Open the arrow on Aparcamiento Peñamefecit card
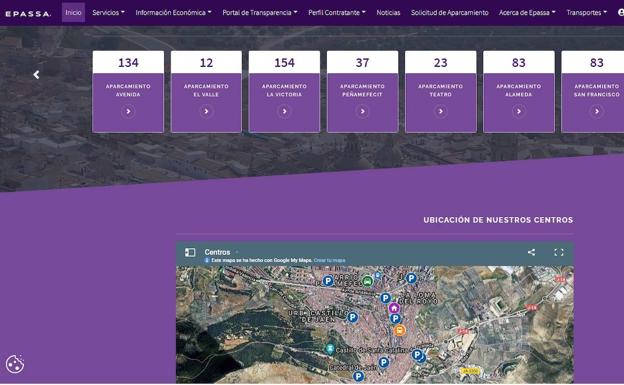 click(362, 111)
